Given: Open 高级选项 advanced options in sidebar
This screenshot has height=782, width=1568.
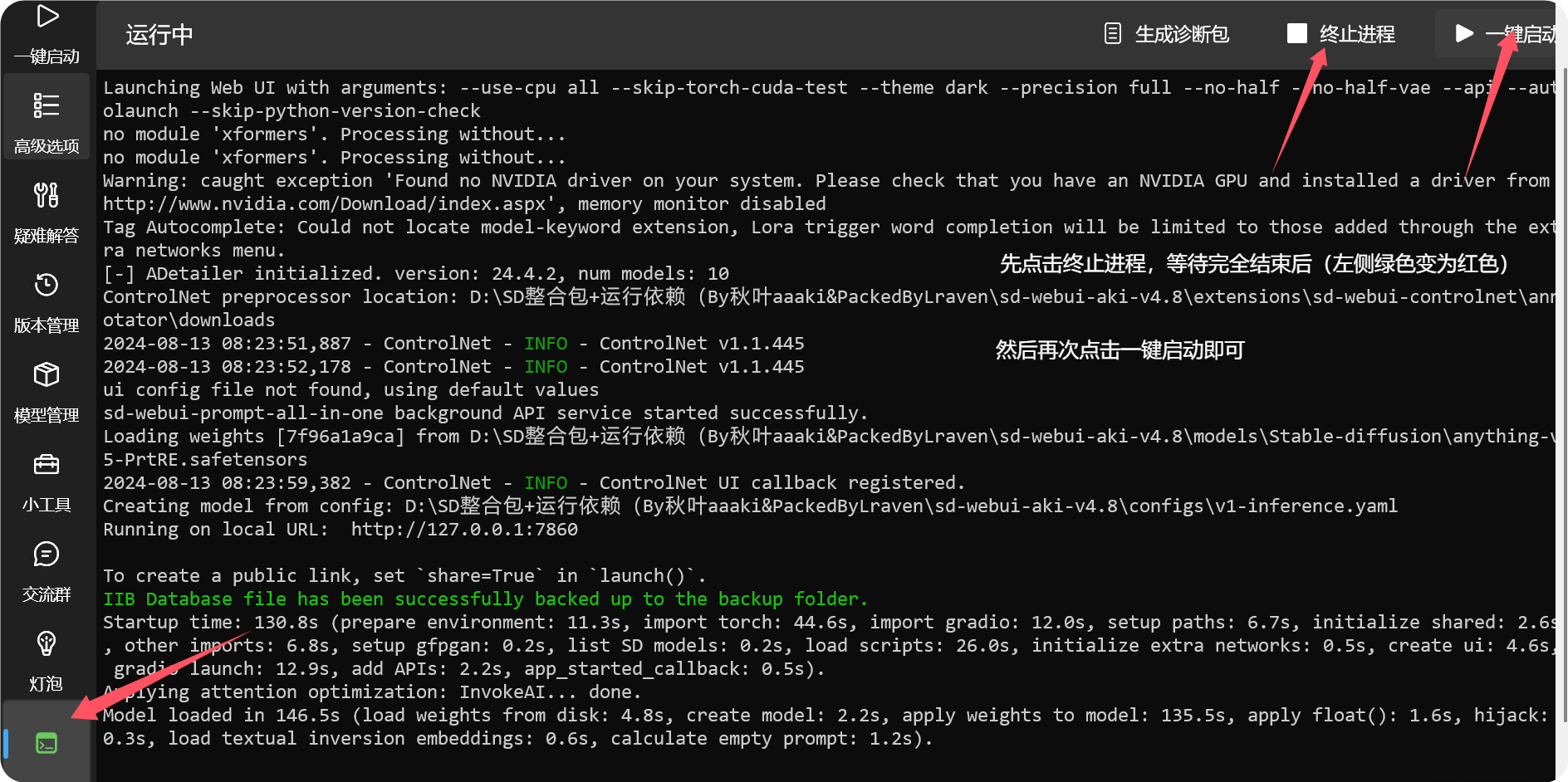Looking at the screenshot, I should [47, 117].
